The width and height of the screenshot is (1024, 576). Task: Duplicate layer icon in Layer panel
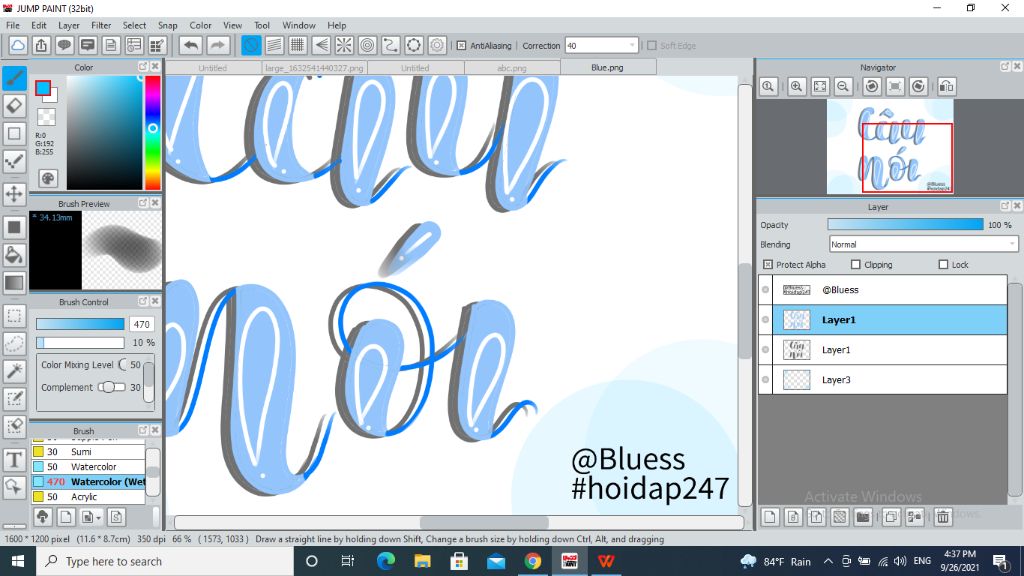(x=891, y=517)
